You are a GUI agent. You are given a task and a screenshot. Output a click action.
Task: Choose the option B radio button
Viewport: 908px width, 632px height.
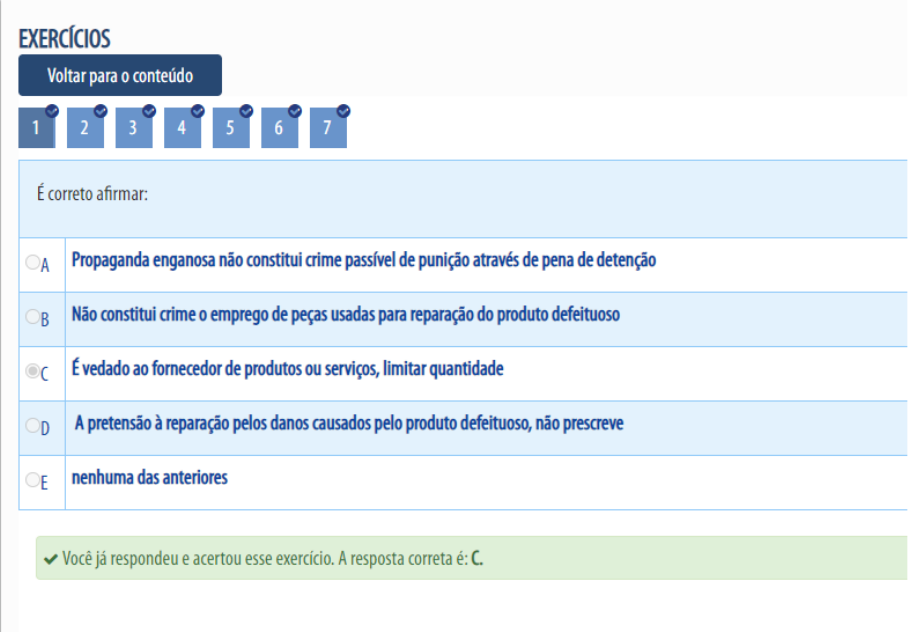[32, 318]
